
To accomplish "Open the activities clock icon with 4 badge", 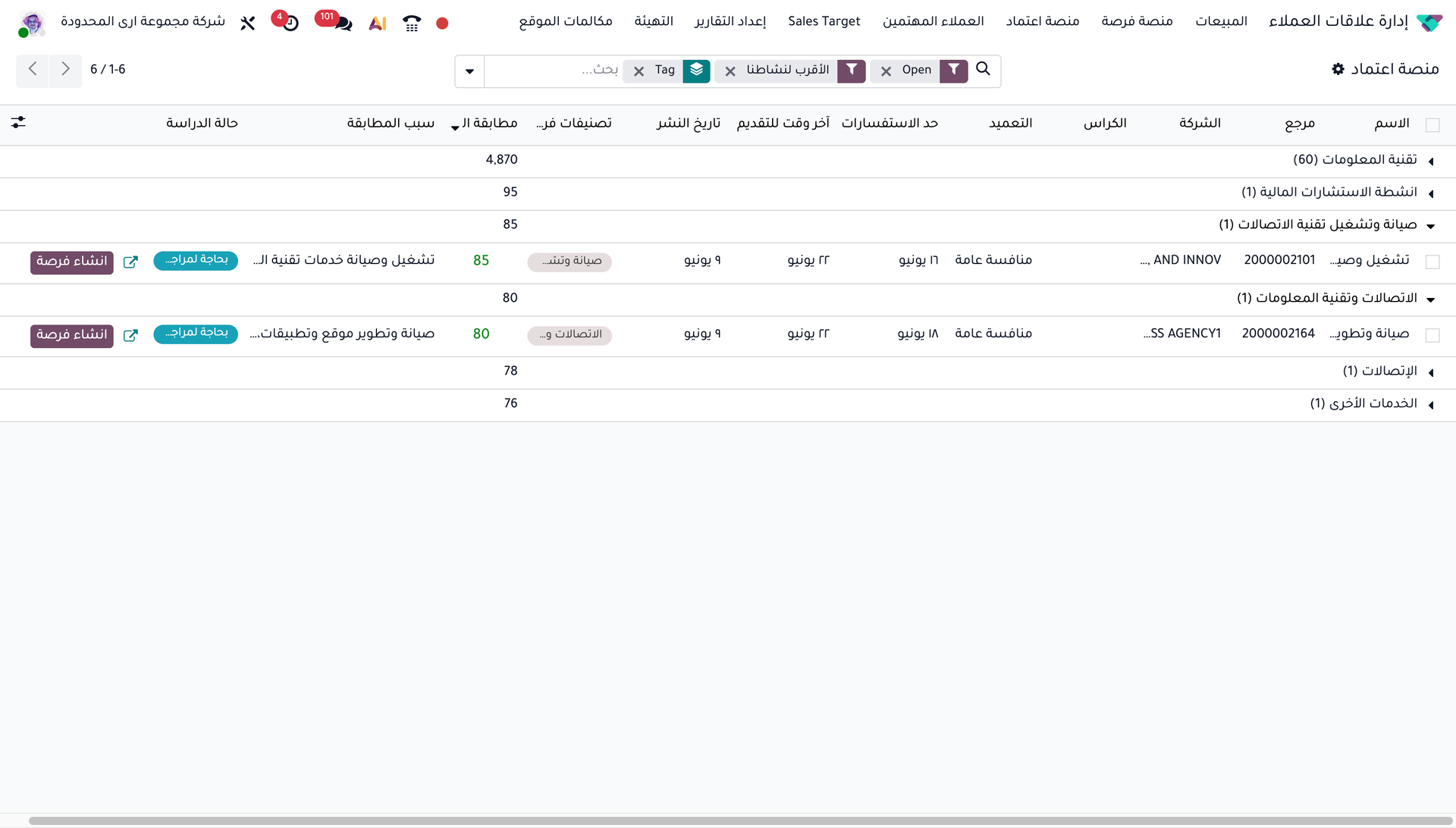I will [289, 23].
